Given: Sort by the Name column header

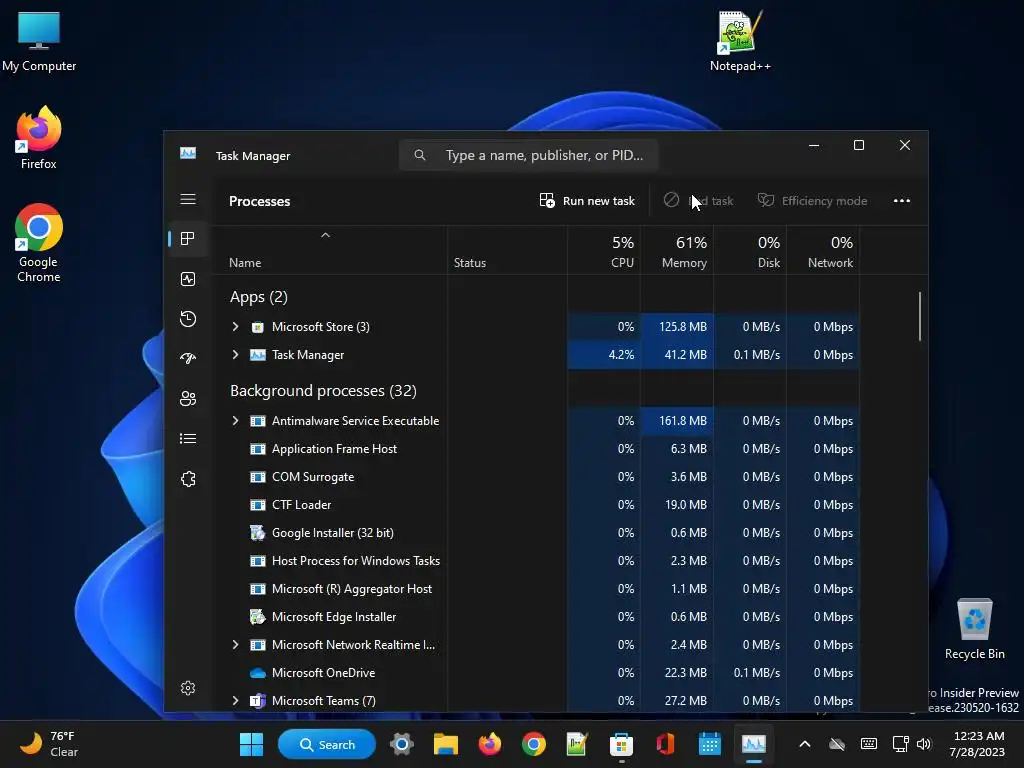Looking at the screenshot, I should 330,251.
